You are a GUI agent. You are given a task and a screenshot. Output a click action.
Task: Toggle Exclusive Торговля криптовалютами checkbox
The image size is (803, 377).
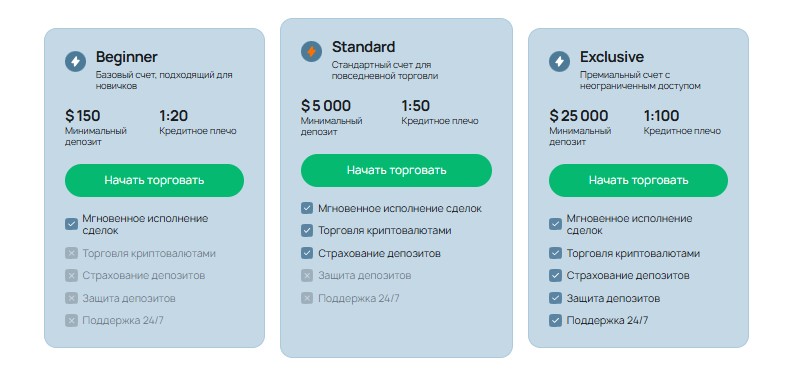click(x=555, y=254)
